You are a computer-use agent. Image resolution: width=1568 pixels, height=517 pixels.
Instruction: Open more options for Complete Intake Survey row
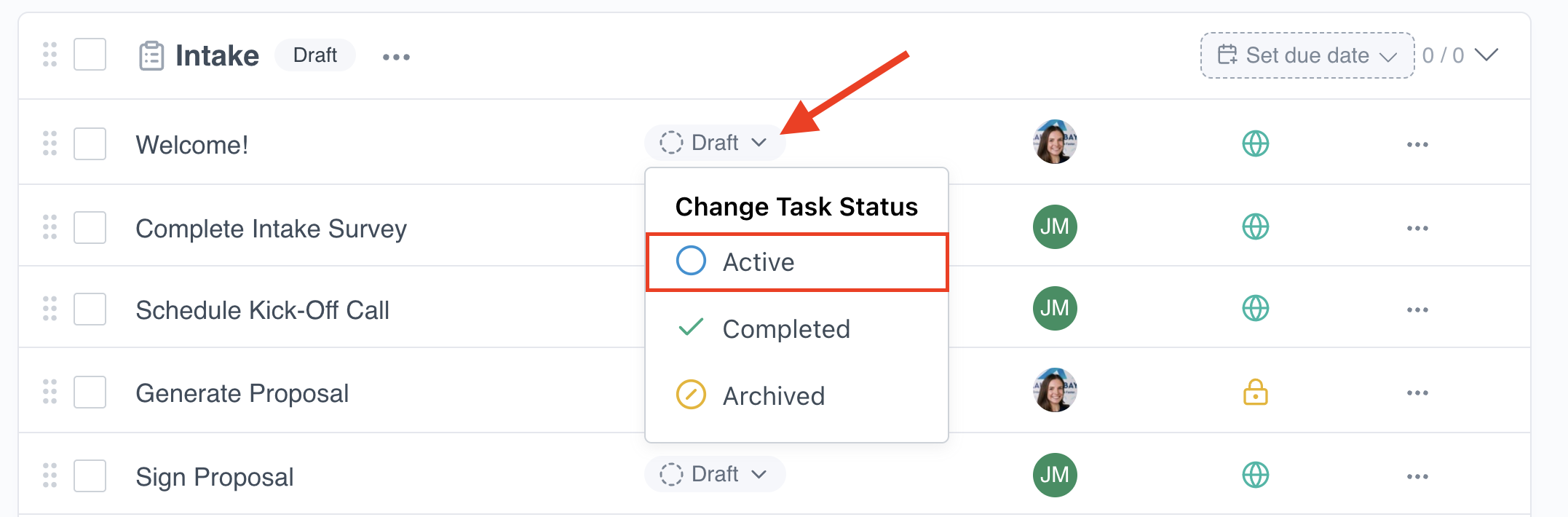[x=1417, y=228]
